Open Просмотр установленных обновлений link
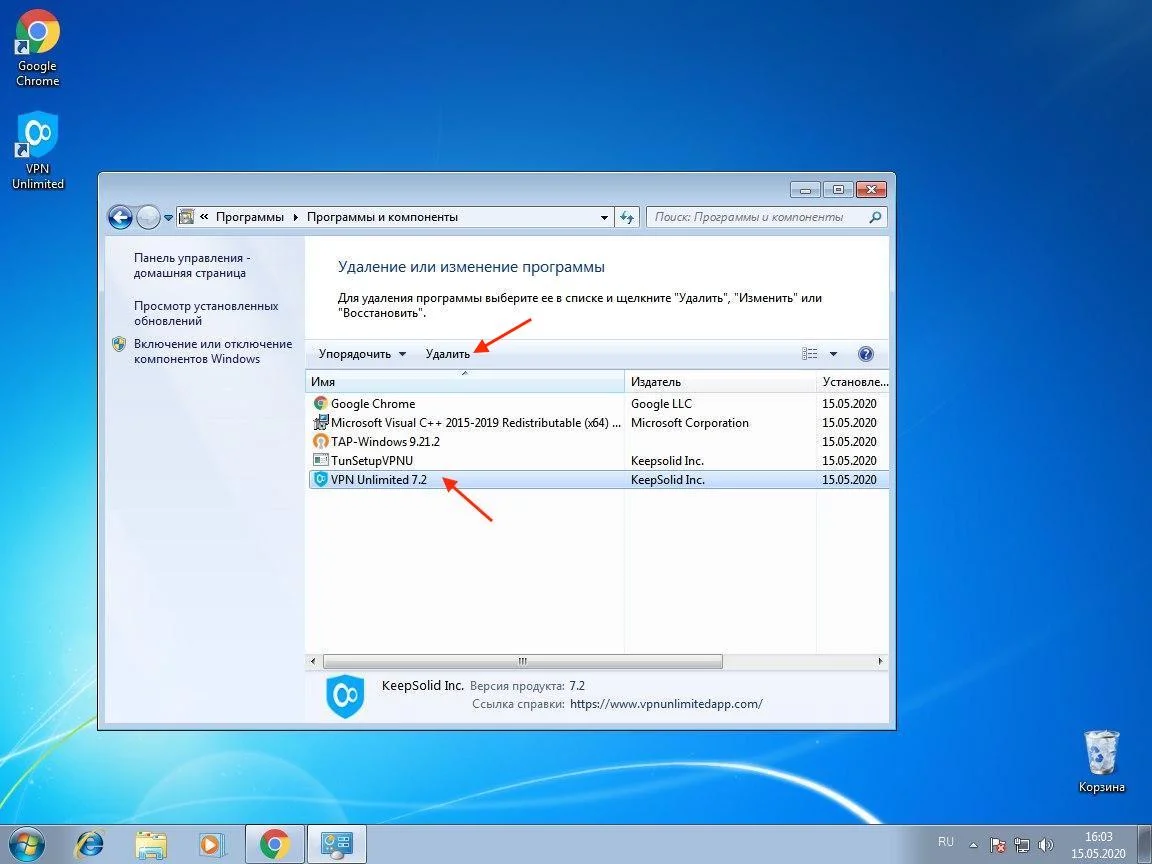1152x864 pixels. pos(206,313)
